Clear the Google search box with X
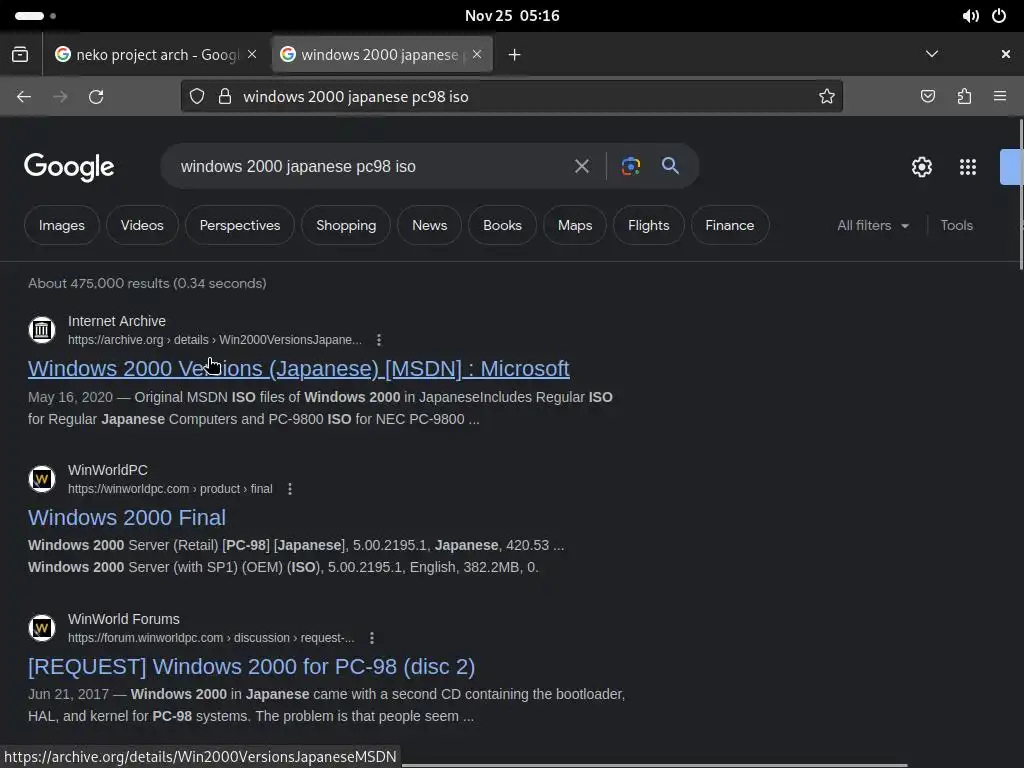The width and height of the screenshot is (1024, 768). click(x=581, y=167)
